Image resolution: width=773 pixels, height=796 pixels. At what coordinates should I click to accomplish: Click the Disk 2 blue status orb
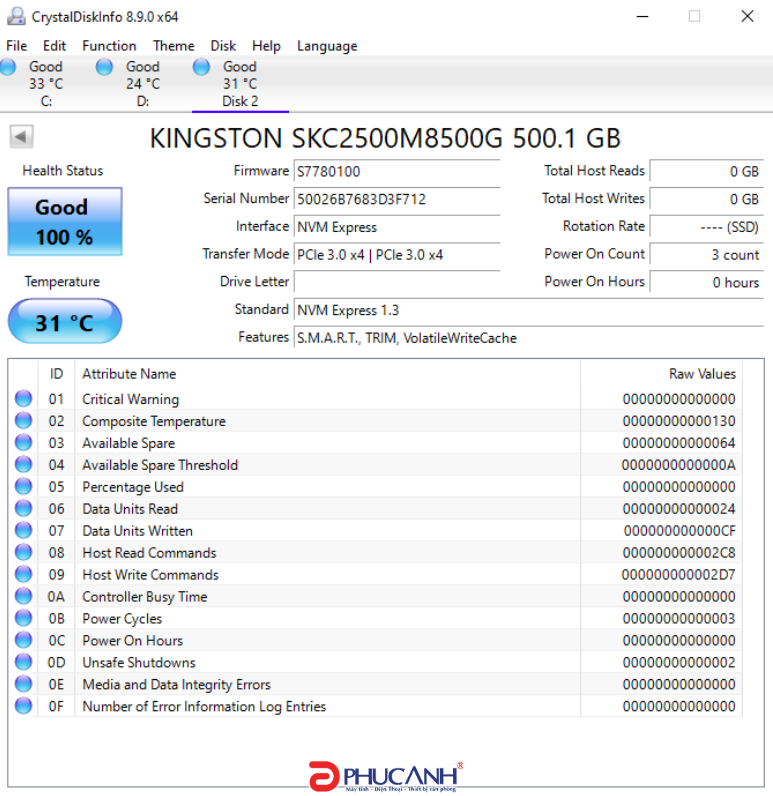click(x=201, y=67)
